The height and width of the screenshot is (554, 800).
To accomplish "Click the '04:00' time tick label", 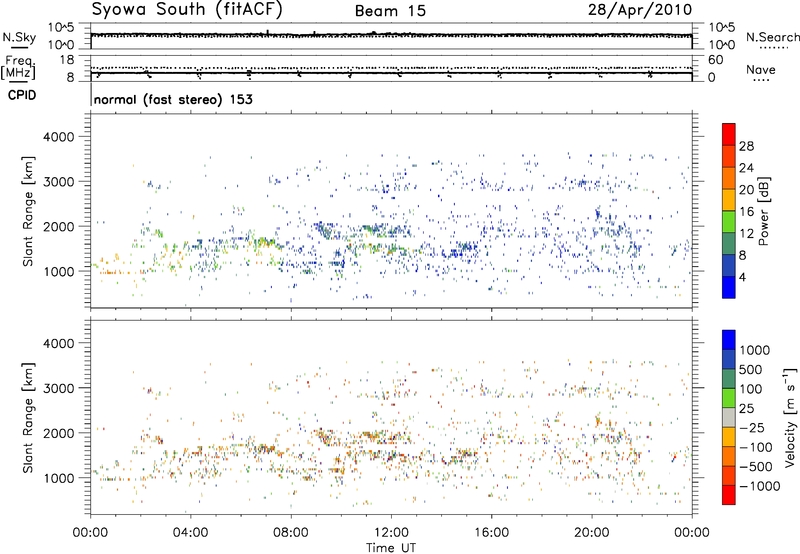I will (191, 533).
